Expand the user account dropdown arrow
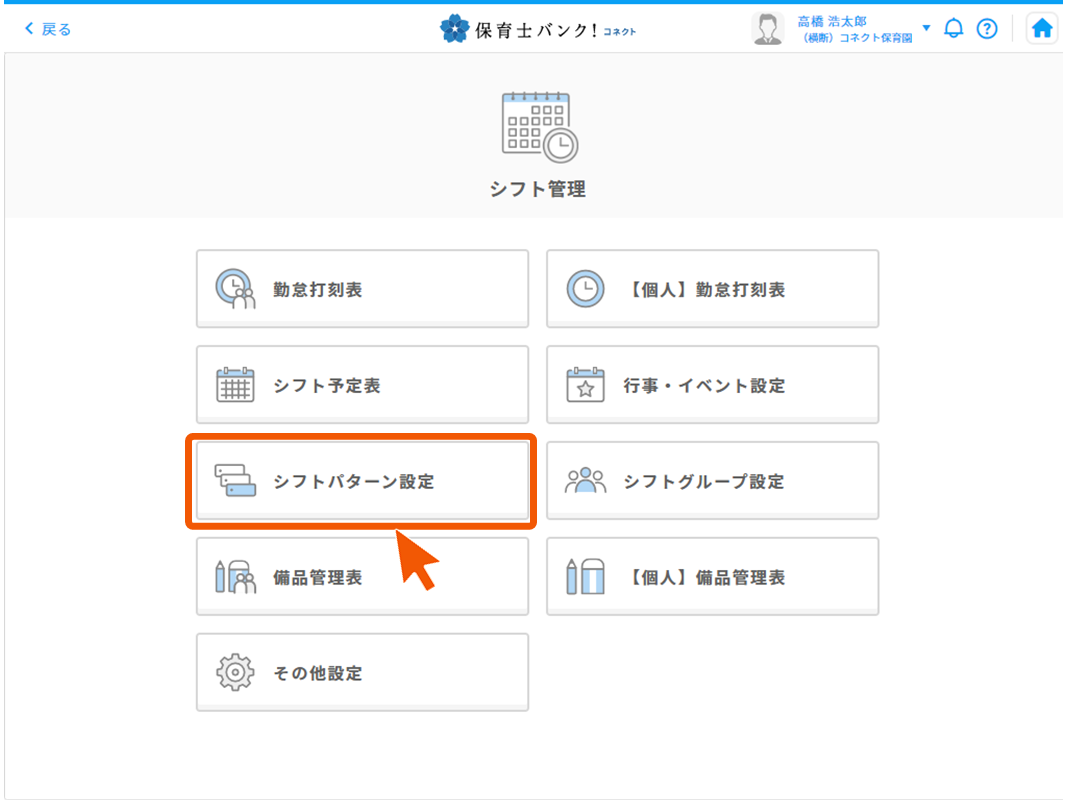The height and width of the screenshot is (800, 1067). pyautogui.click(x=926, y=28)
